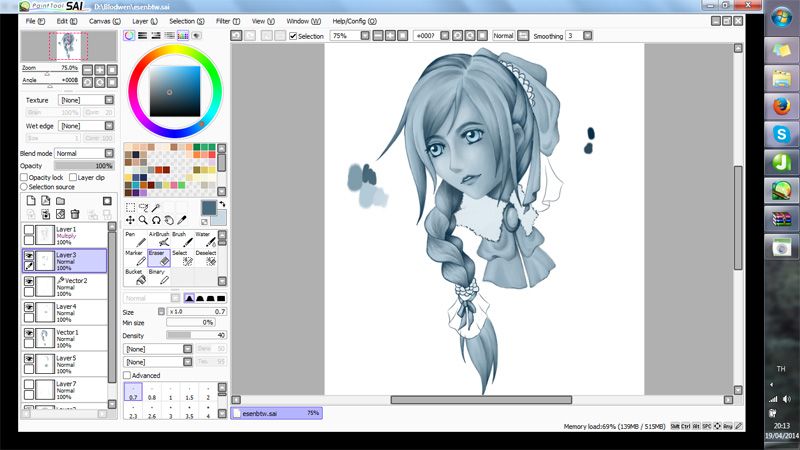800x450 pixels.
Task: Select the Selection source radio button
Action: click(23, 187)
